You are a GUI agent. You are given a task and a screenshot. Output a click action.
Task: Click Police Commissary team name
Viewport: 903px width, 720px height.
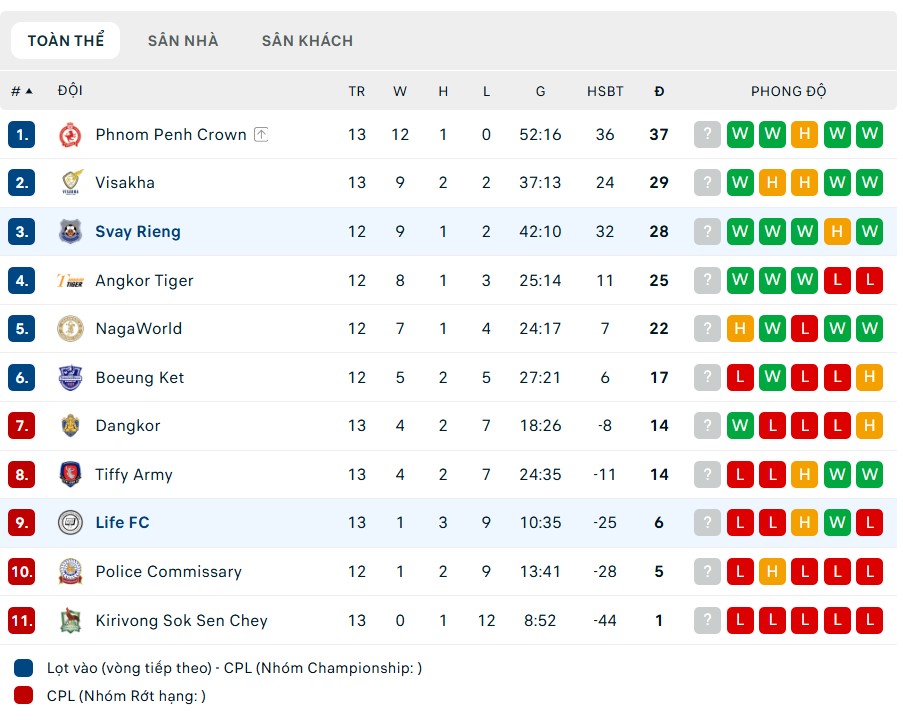click(x=168, y=572)
